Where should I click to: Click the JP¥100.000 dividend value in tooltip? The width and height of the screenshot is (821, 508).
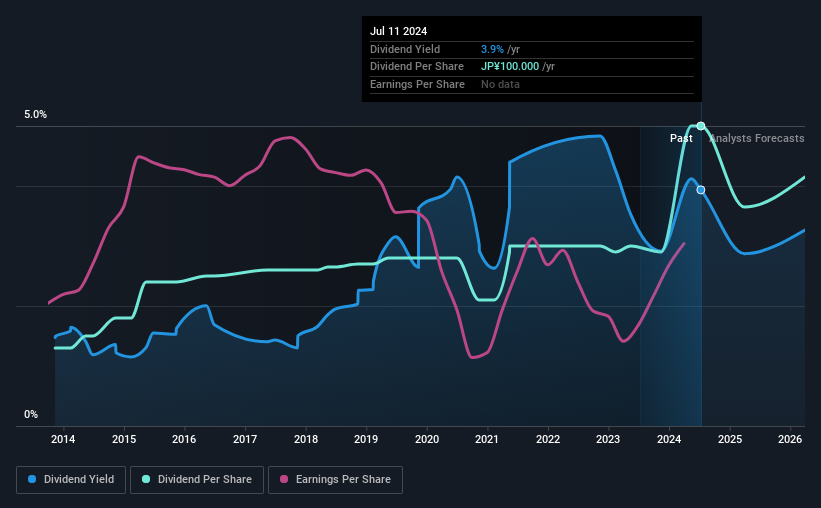(x=510, y=67)
